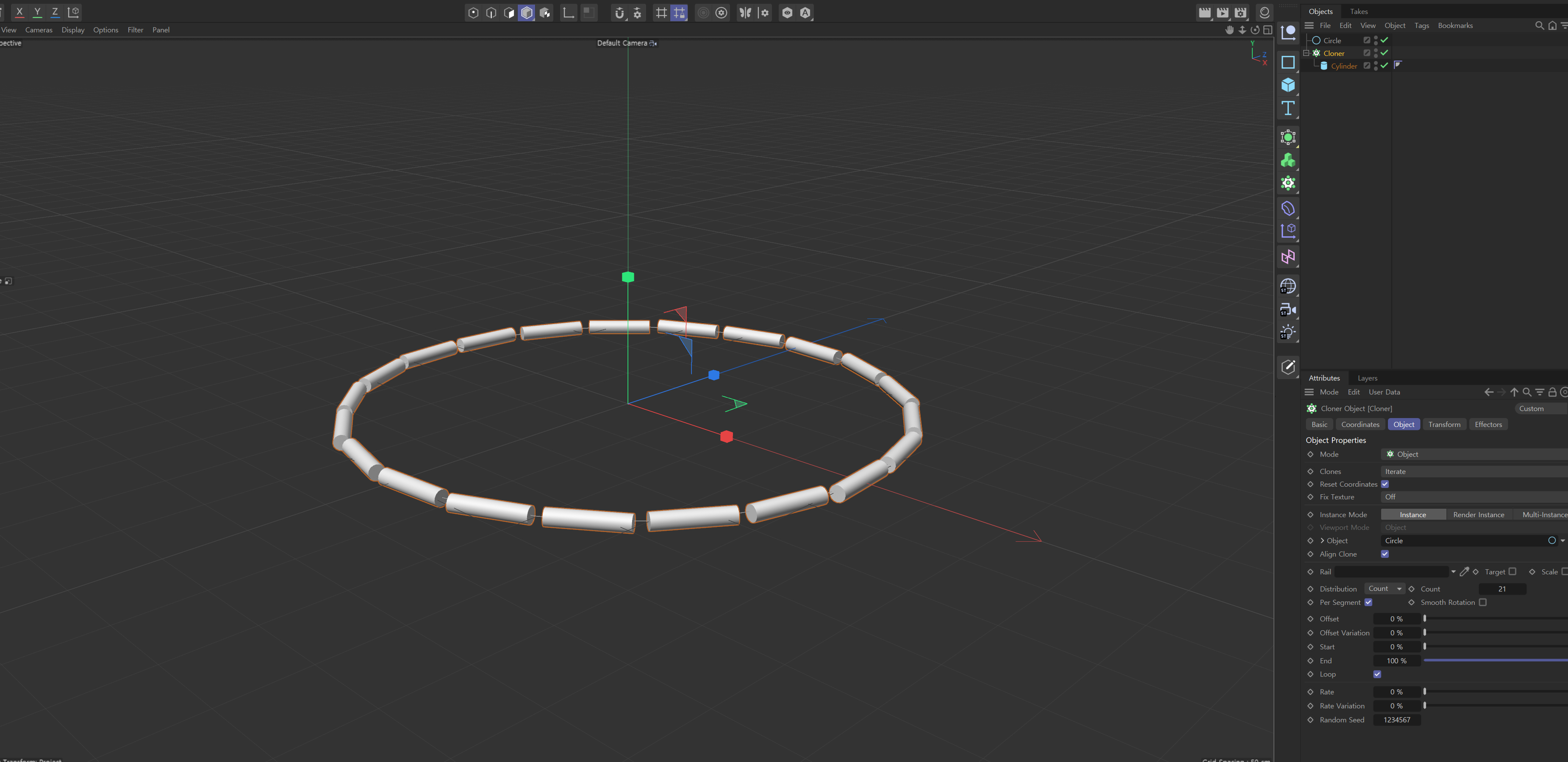Enable Smooth Rotation checkbox
Viewport: 1568px width, 762px height.
(x=1483, y=603)
